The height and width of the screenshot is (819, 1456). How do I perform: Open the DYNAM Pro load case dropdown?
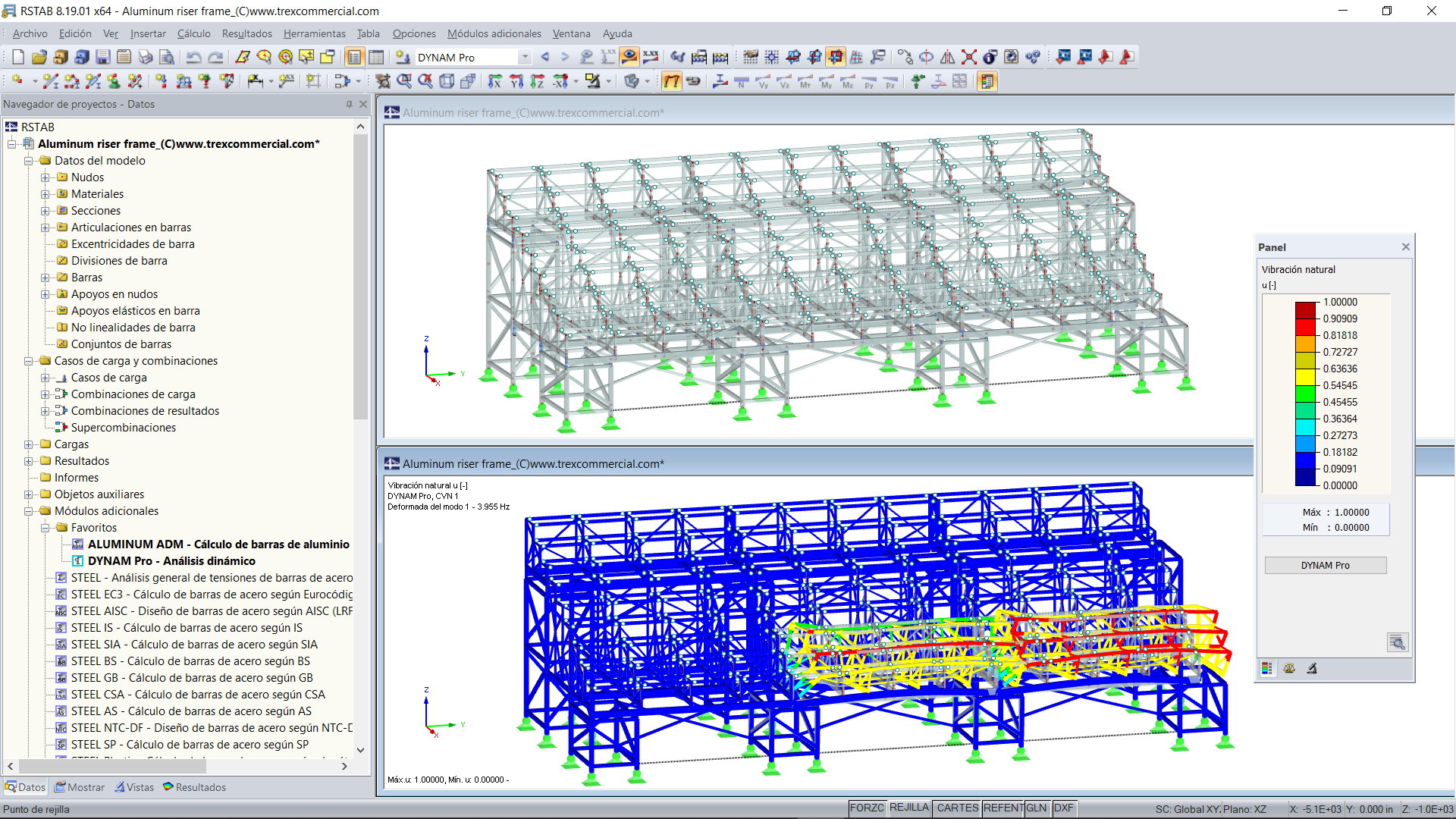click(525, 58)
